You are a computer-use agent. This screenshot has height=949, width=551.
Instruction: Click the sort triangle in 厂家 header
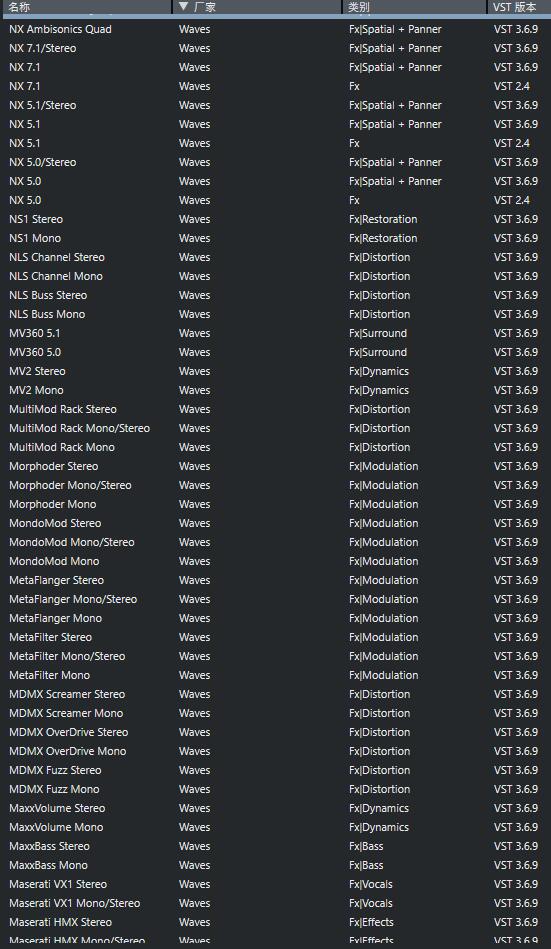point(184,7)
